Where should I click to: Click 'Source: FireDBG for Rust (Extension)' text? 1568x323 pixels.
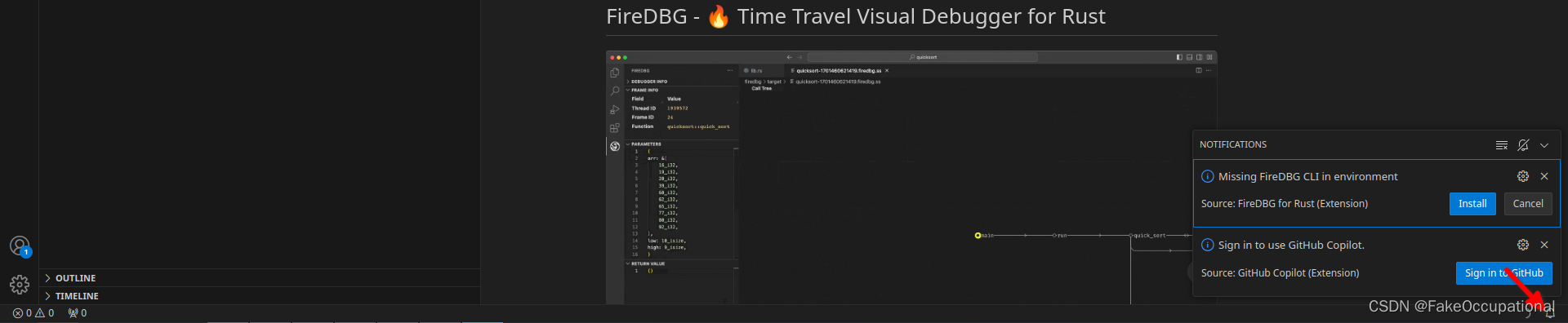click(1284, 204)
